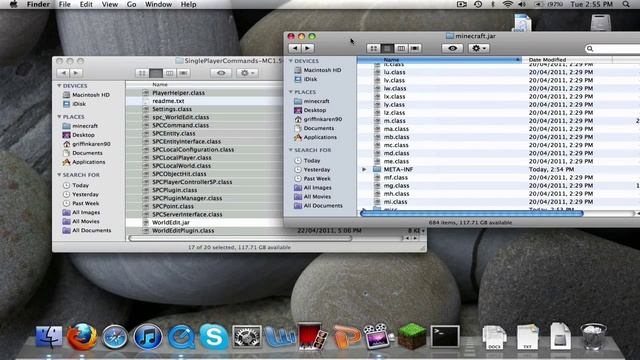Launch Minecraft grass block dock icon
This screenshot has height=360, width=640.
(412, 337)
